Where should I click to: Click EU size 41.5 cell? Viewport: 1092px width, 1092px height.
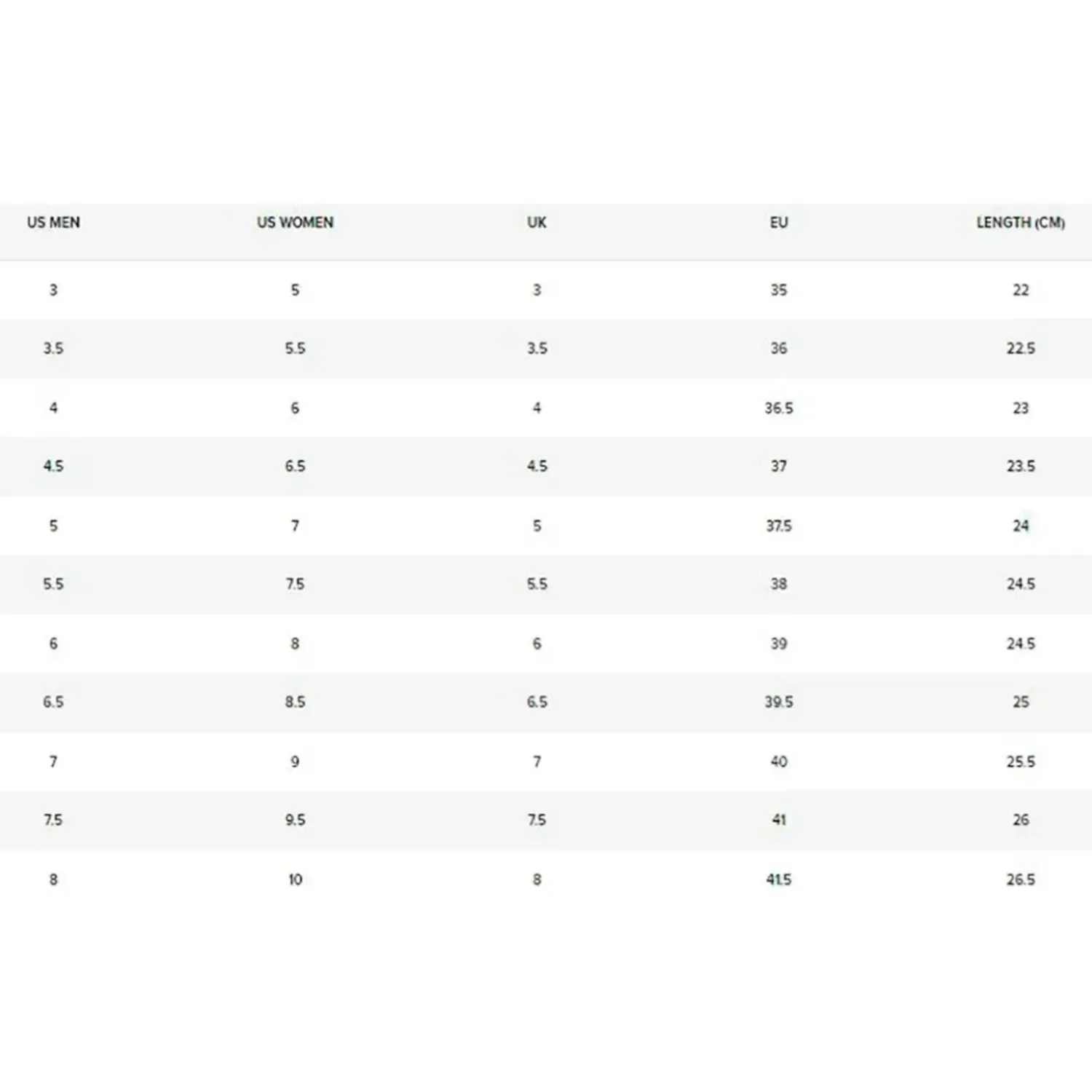pos(778,879)
